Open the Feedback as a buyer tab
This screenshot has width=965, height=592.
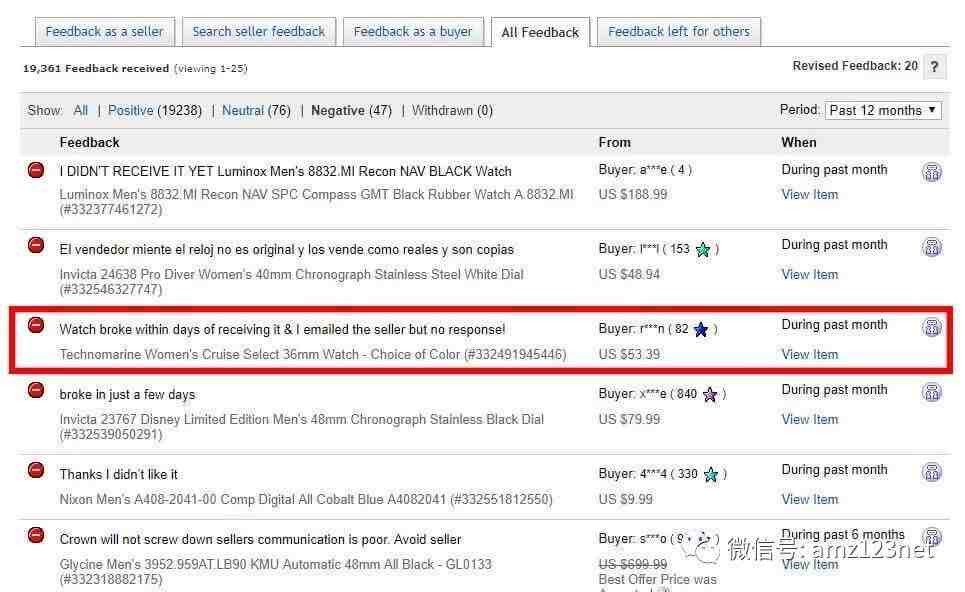(x=413, y=31)
